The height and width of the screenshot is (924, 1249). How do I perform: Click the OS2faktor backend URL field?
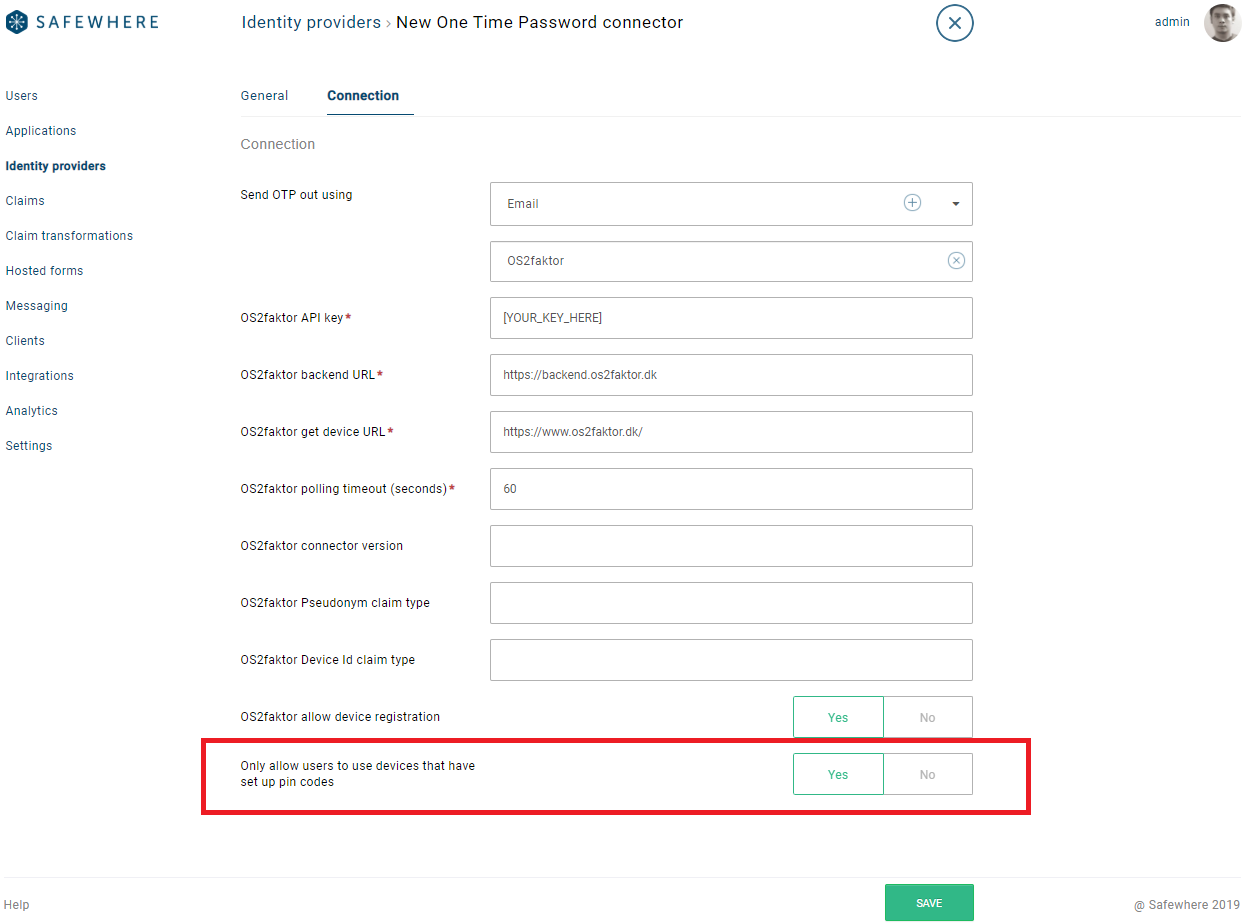731,374
